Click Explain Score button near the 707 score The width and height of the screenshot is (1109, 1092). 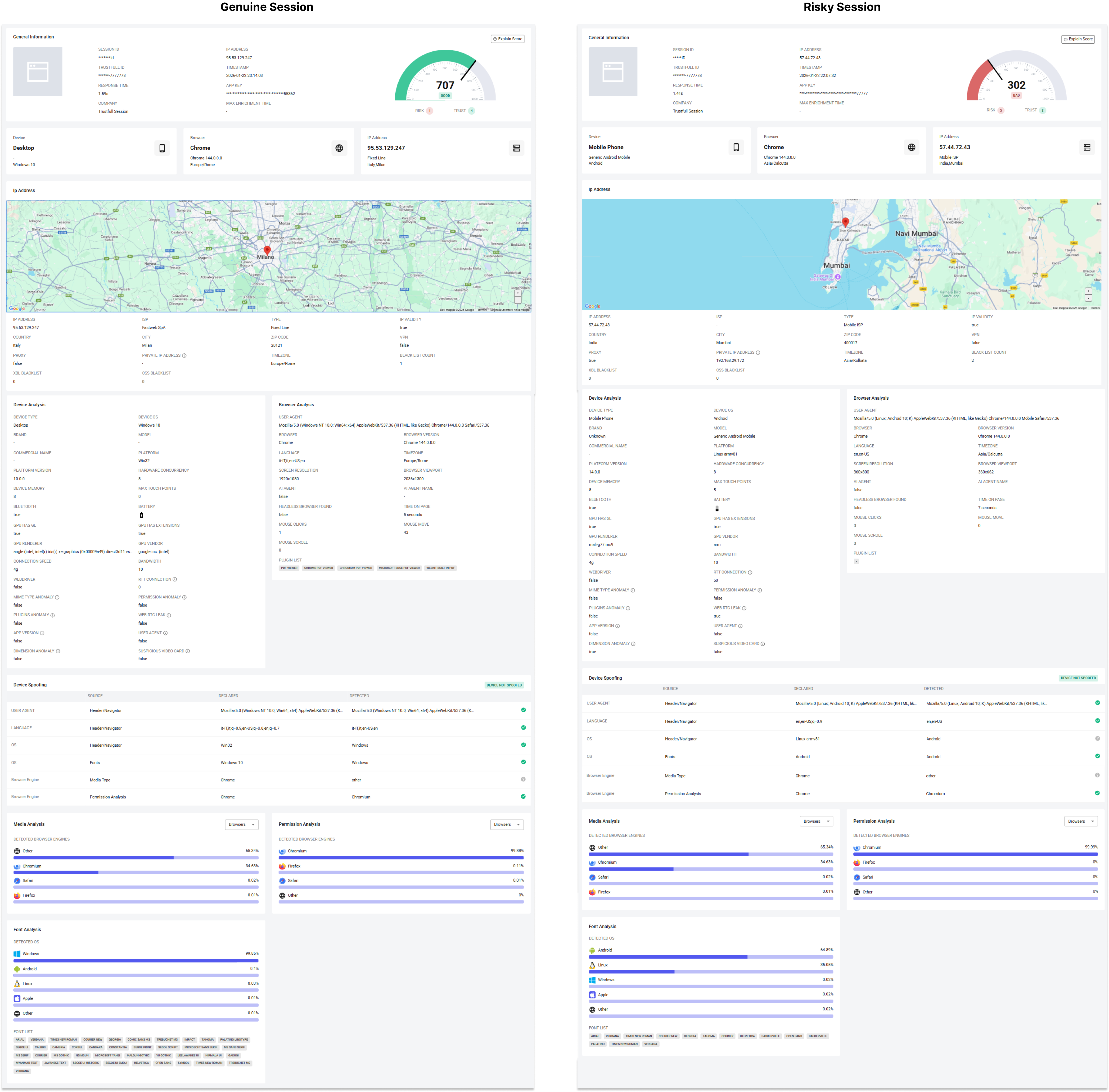(x=507, y=39)
